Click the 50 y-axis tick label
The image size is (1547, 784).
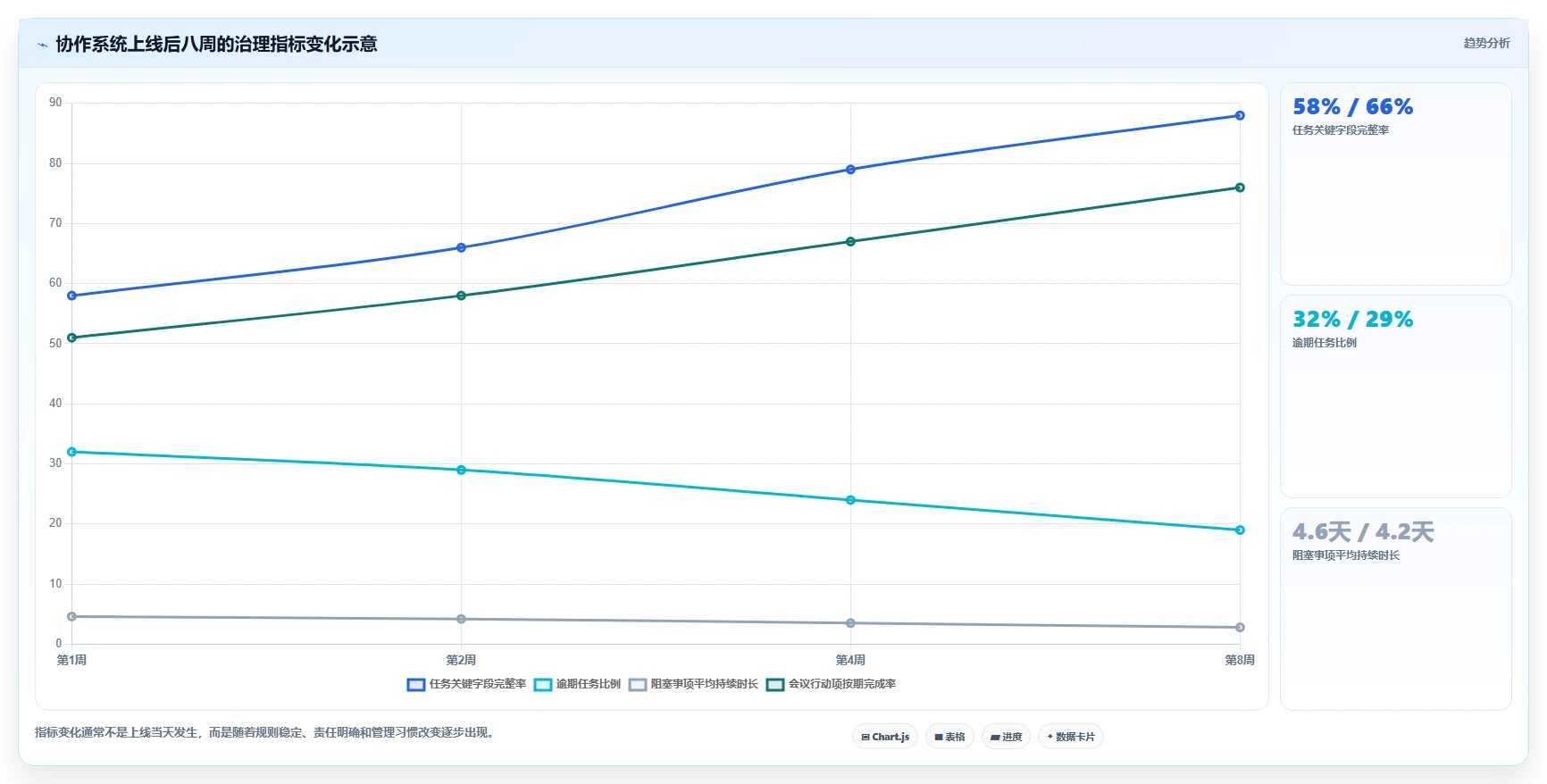pyautogui.click(x=55, y=344)
